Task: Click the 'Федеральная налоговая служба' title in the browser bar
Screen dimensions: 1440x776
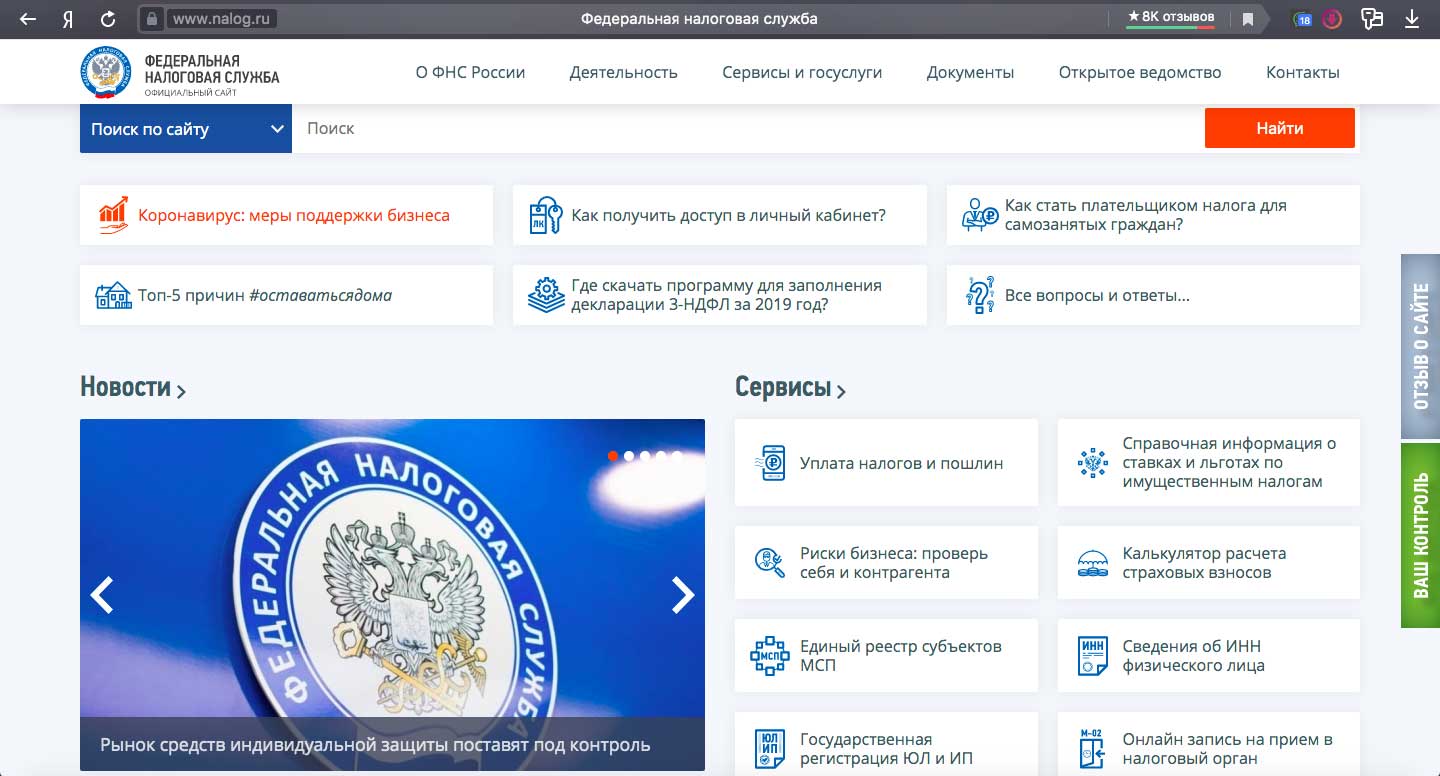Action: 699,19
